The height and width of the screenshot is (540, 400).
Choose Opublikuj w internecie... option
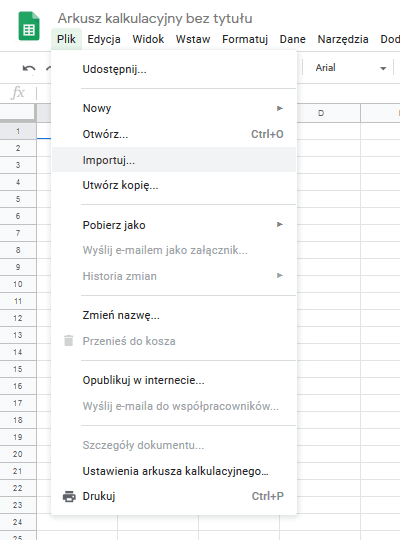point(174,380)
